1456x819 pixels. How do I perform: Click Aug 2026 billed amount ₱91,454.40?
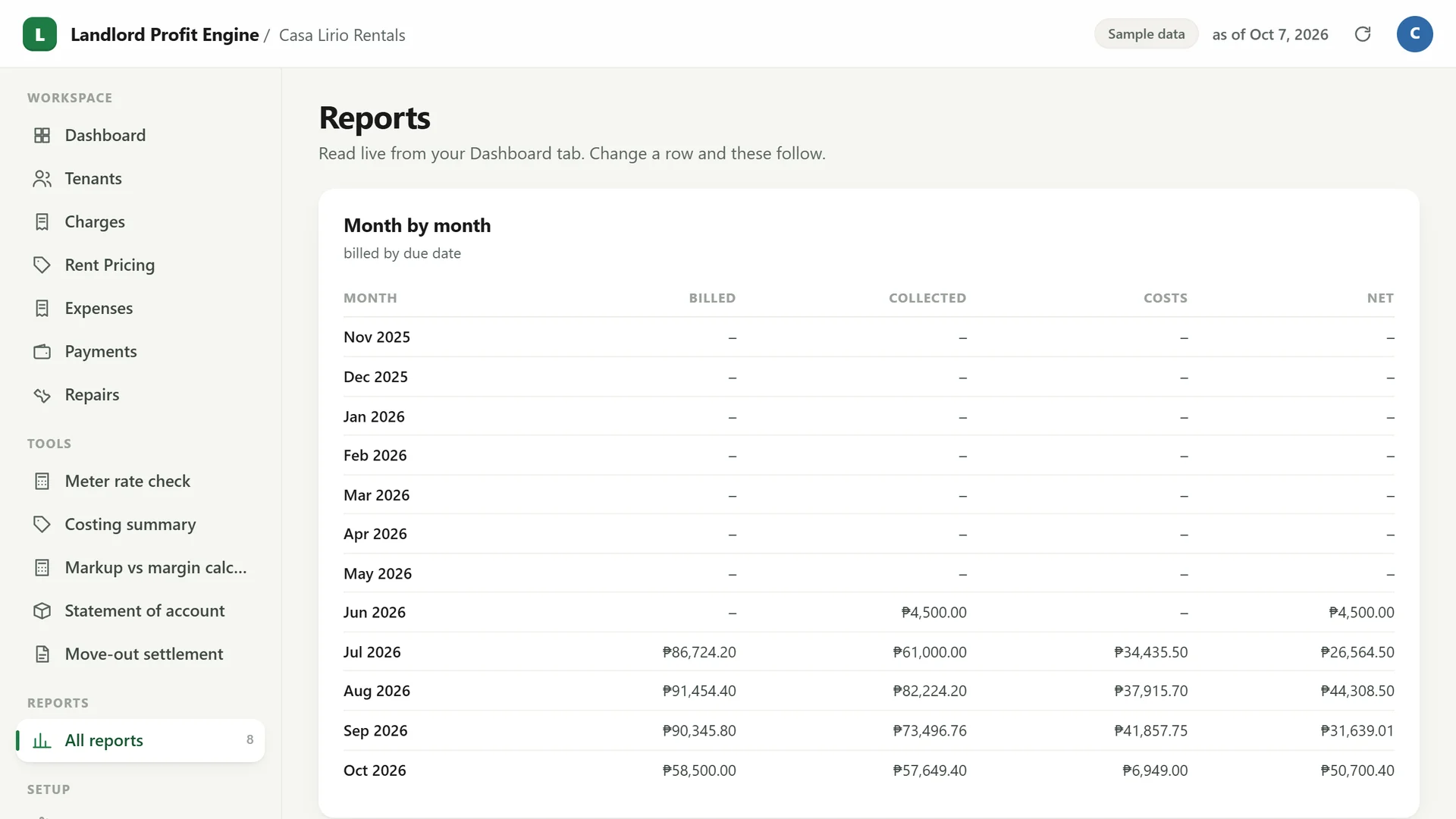point(699,691)
